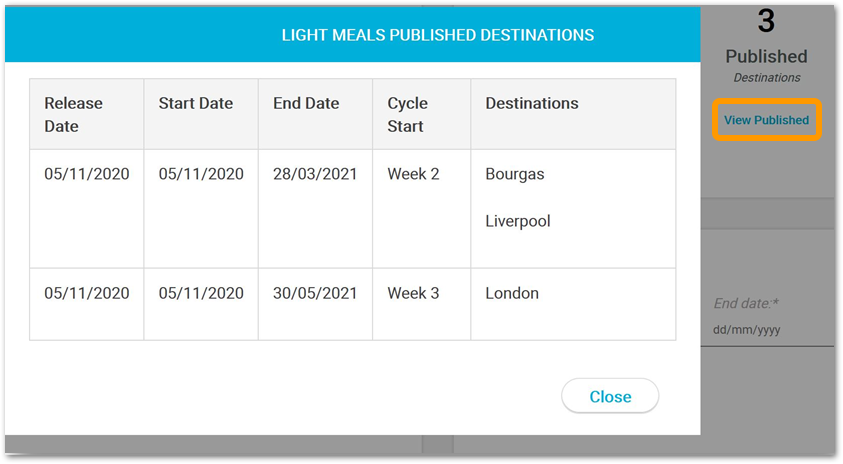Select the Release Date cell in the Bourgas row
Screen dimensions: 843x464
[x=87, y=209]
